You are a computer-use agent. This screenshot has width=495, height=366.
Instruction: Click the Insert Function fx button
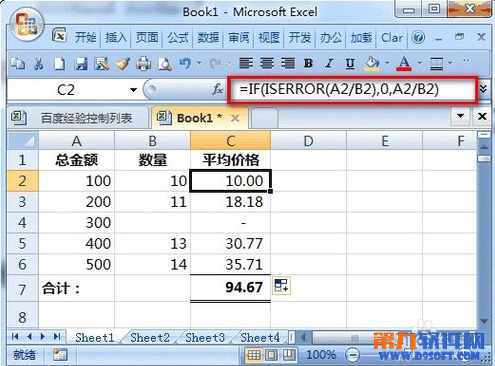click(x=217, y=89)
